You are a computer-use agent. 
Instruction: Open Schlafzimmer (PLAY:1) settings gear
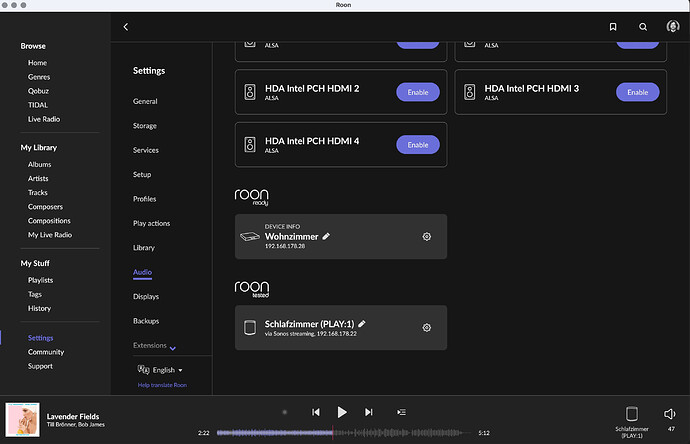tap(426, 328)
